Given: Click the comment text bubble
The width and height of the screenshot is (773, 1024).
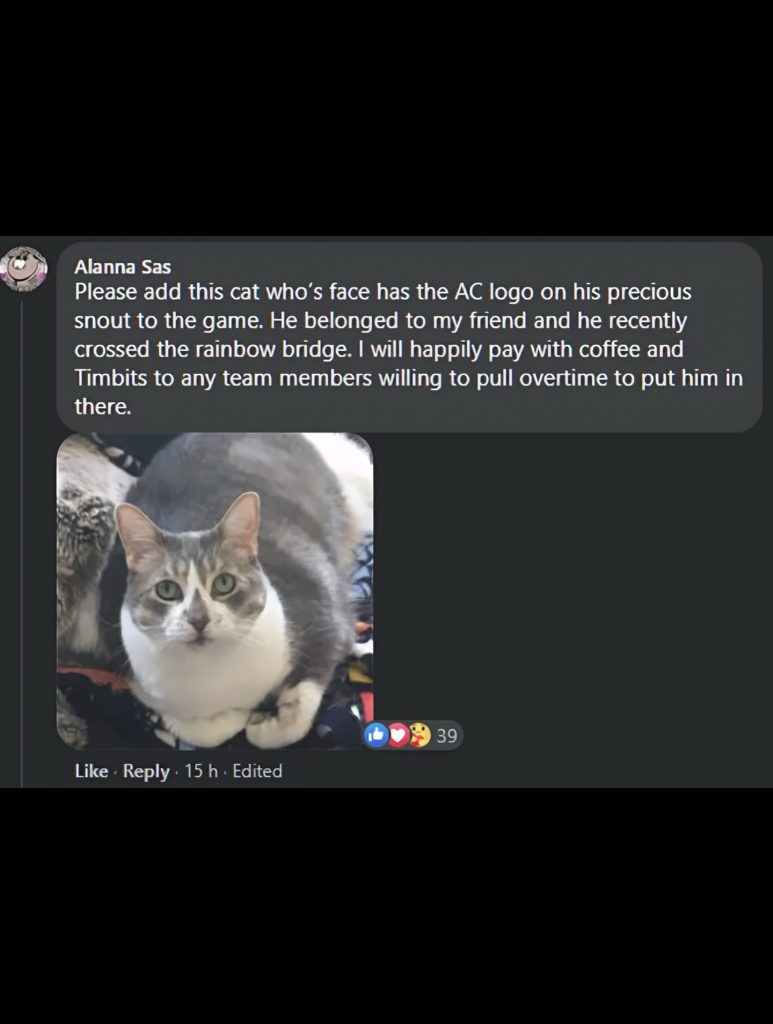Looking at the screenshot, I should click(x=409, y=337).
